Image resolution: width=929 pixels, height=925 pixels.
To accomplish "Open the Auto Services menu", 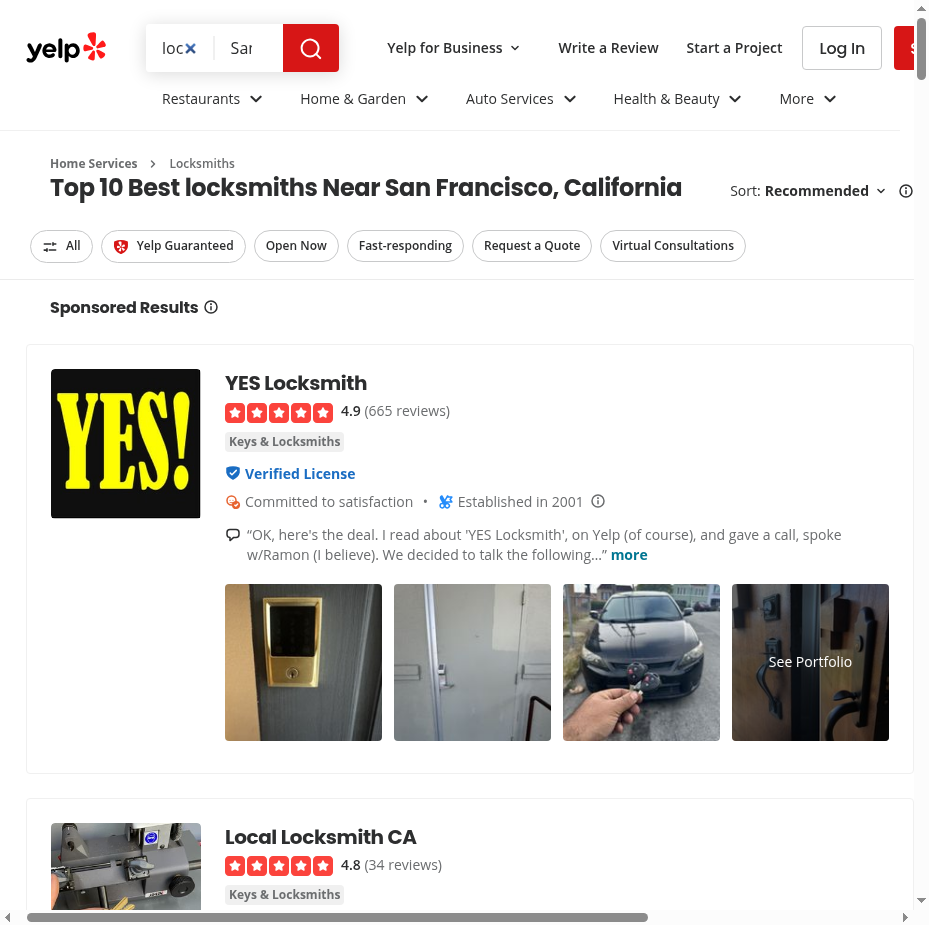I will (x=521, y=99).
